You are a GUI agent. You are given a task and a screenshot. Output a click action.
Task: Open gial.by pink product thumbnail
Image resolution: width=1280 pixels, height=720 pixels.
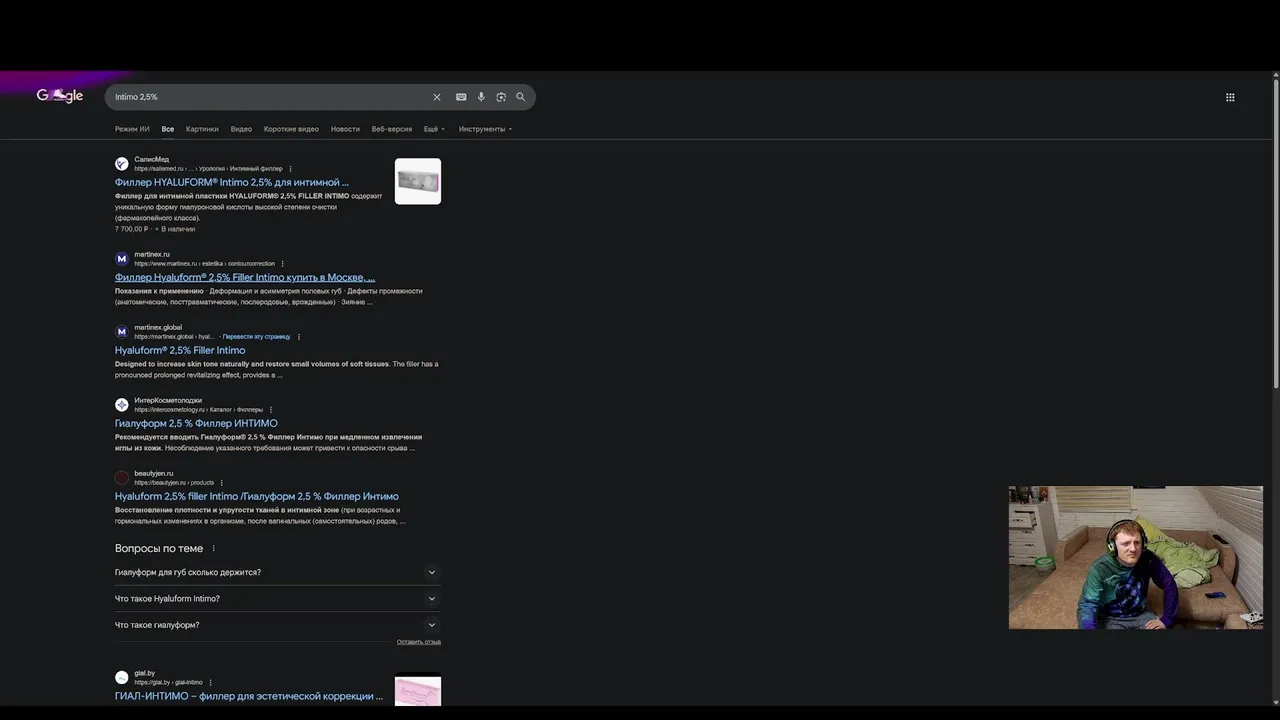coord(418,691)
